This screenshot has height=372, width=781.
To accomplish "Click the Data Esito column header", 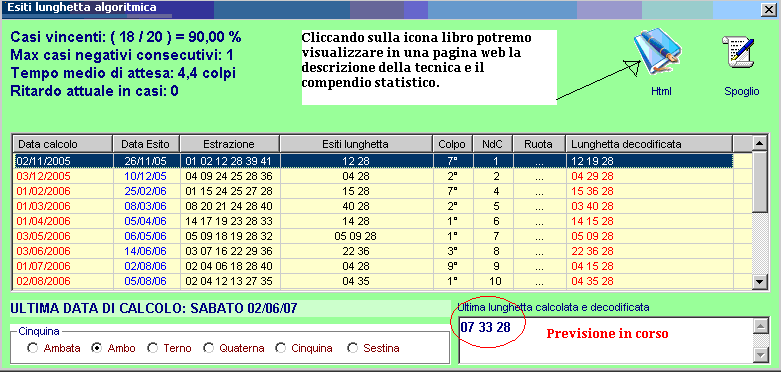I will coord(146,144).
